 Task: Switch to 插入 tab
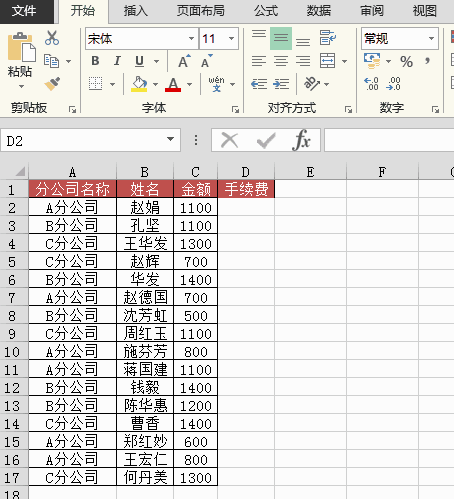136,11
